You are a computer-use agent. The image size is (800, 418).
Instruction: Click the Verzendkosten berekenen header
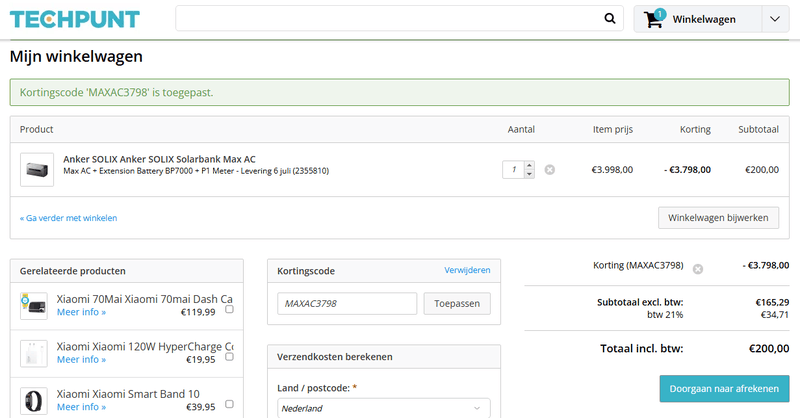tap(335, 357)
